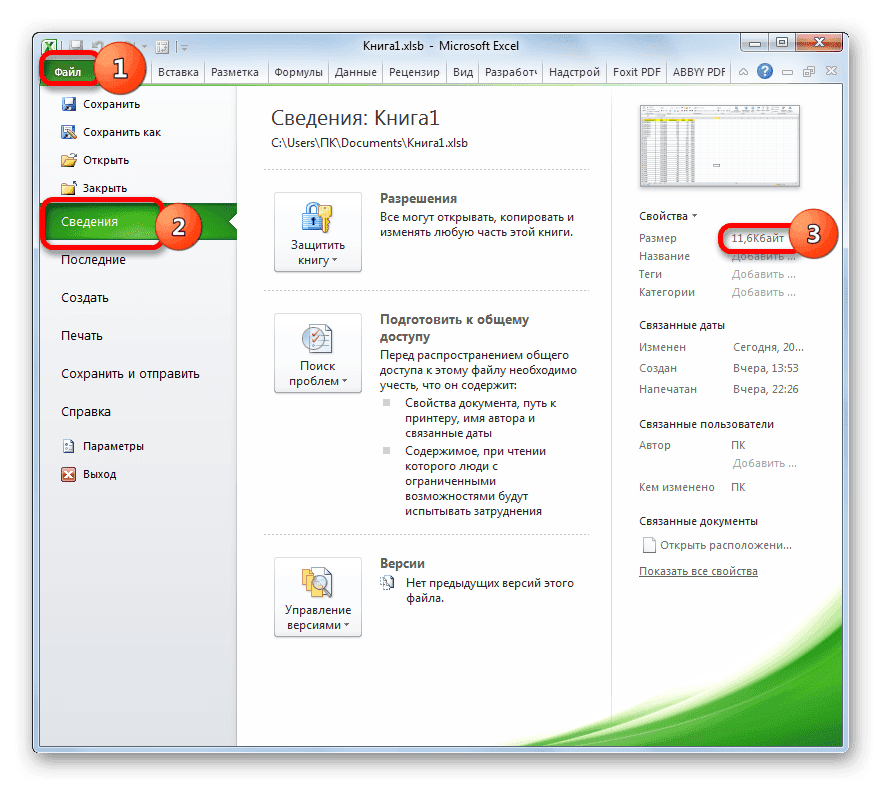Image resolution: width=882 pixels, height=786 pixels.
Task: Click the Сохранить как icon in sidebar
Action: 70,131
